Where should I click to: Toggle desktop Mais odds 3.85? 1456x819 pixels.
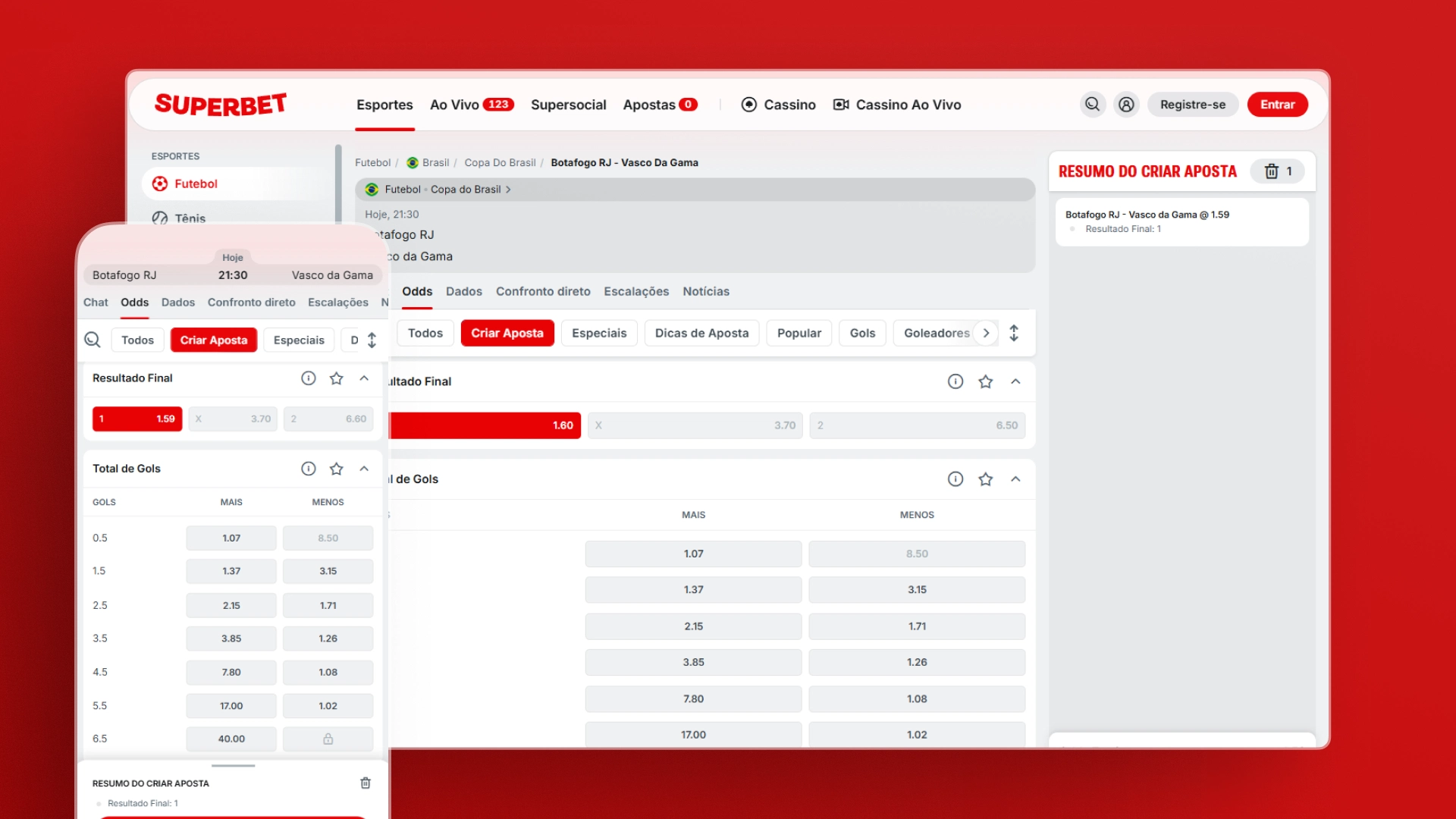tap(693, 662)
